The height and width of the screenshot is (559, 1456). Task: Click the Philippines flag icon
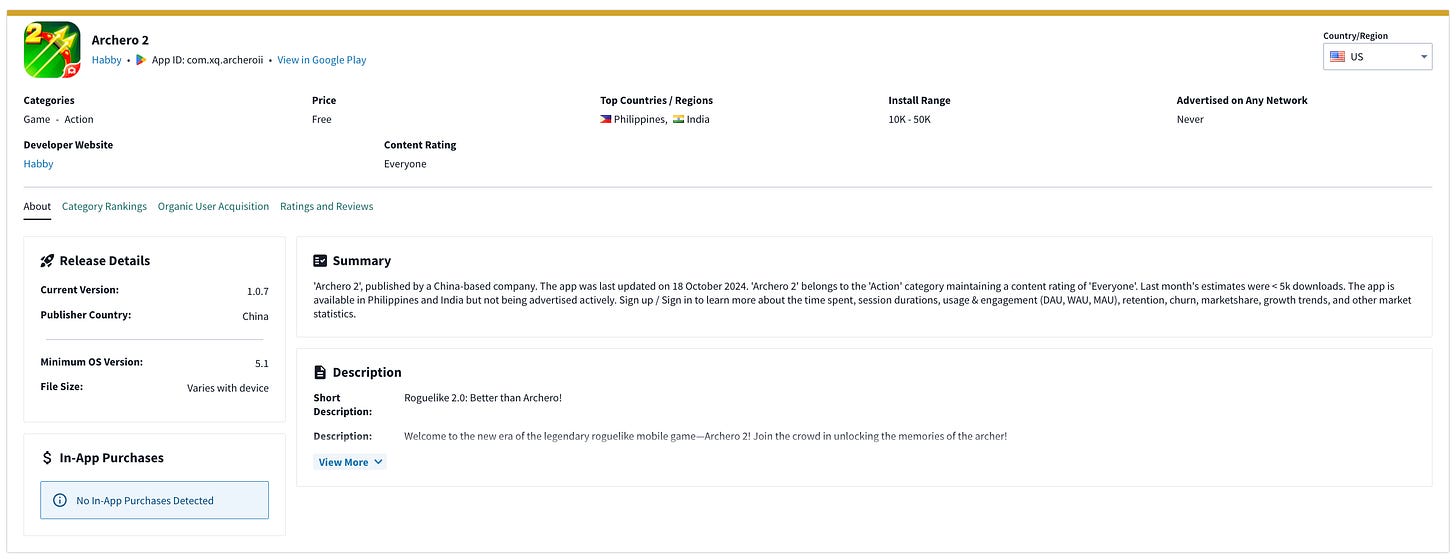coord(606,119)
